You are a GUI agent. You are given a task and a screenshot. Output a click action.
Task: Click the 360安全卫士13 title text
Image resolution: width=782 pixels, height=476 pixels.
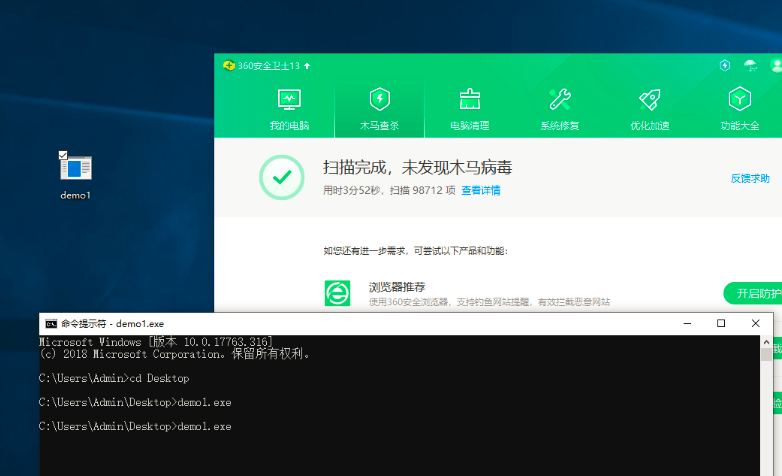pos(268,66)
